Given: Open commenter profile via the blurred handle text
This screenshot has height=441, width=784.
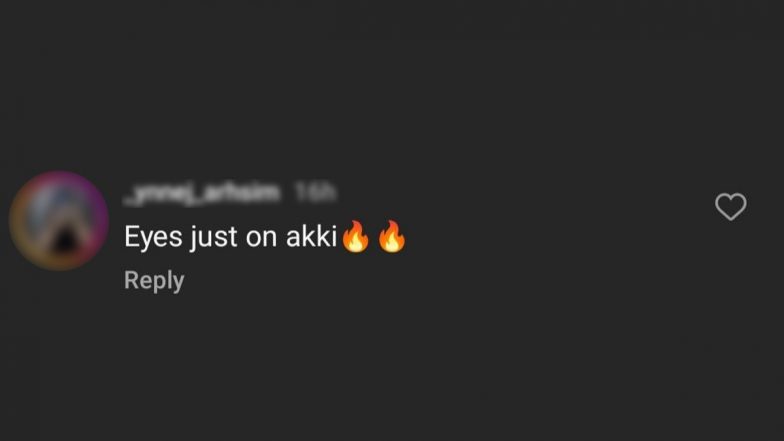Looking at the screenshot, I should (202, 192).
